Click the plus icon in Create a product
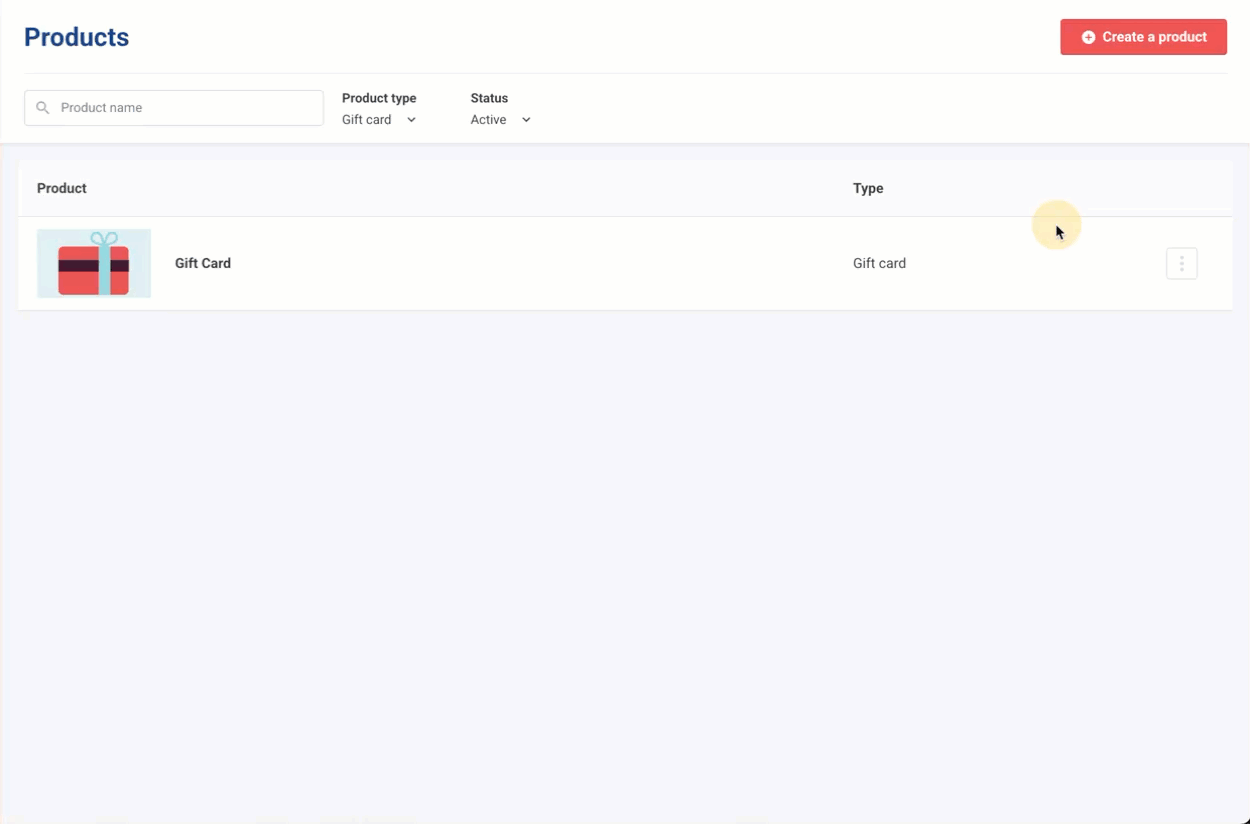This screenshot has height=824, width=1250. pos(1088,37)
